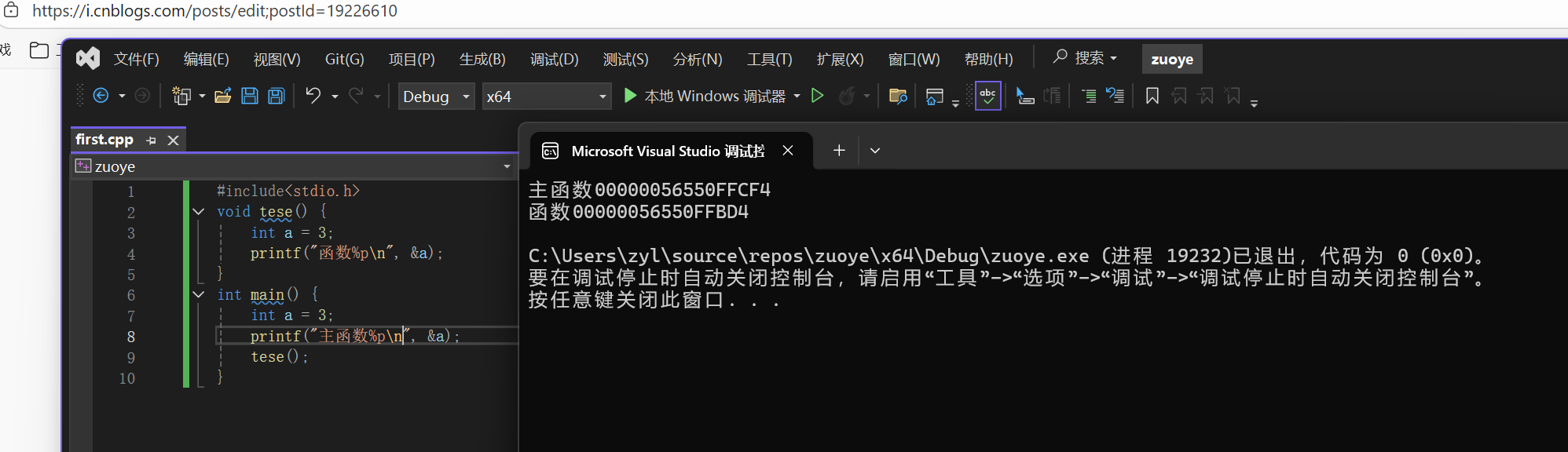Click the greyed document lines toolbar icon
This screenshot has width=1568, height=452.
[1052, 96]
